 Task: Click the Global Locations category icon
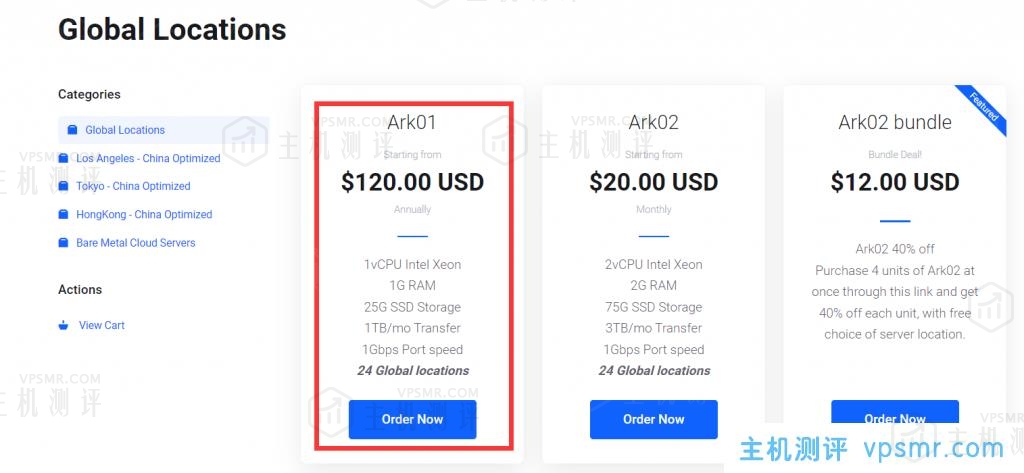pos(72,129)
